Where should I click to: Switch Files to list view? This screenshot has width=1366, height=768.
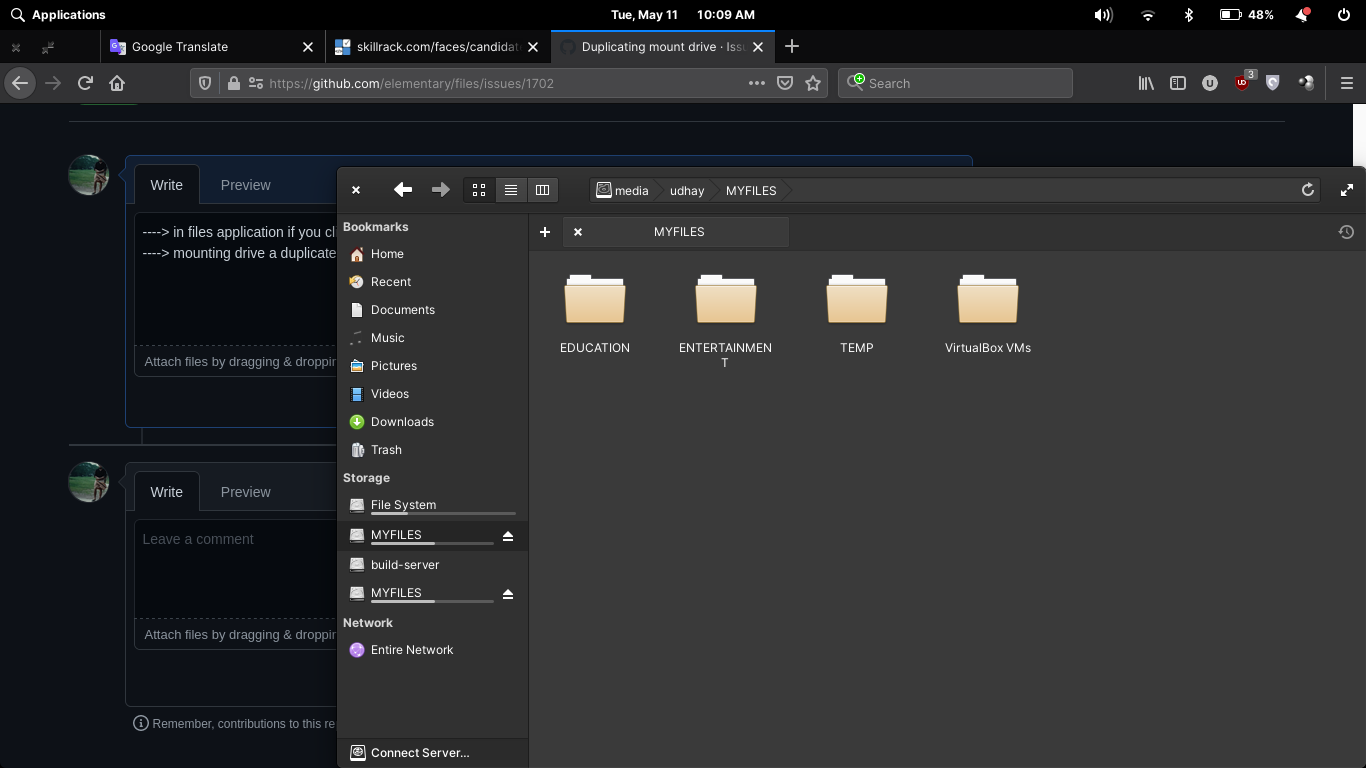coord(510,190)
